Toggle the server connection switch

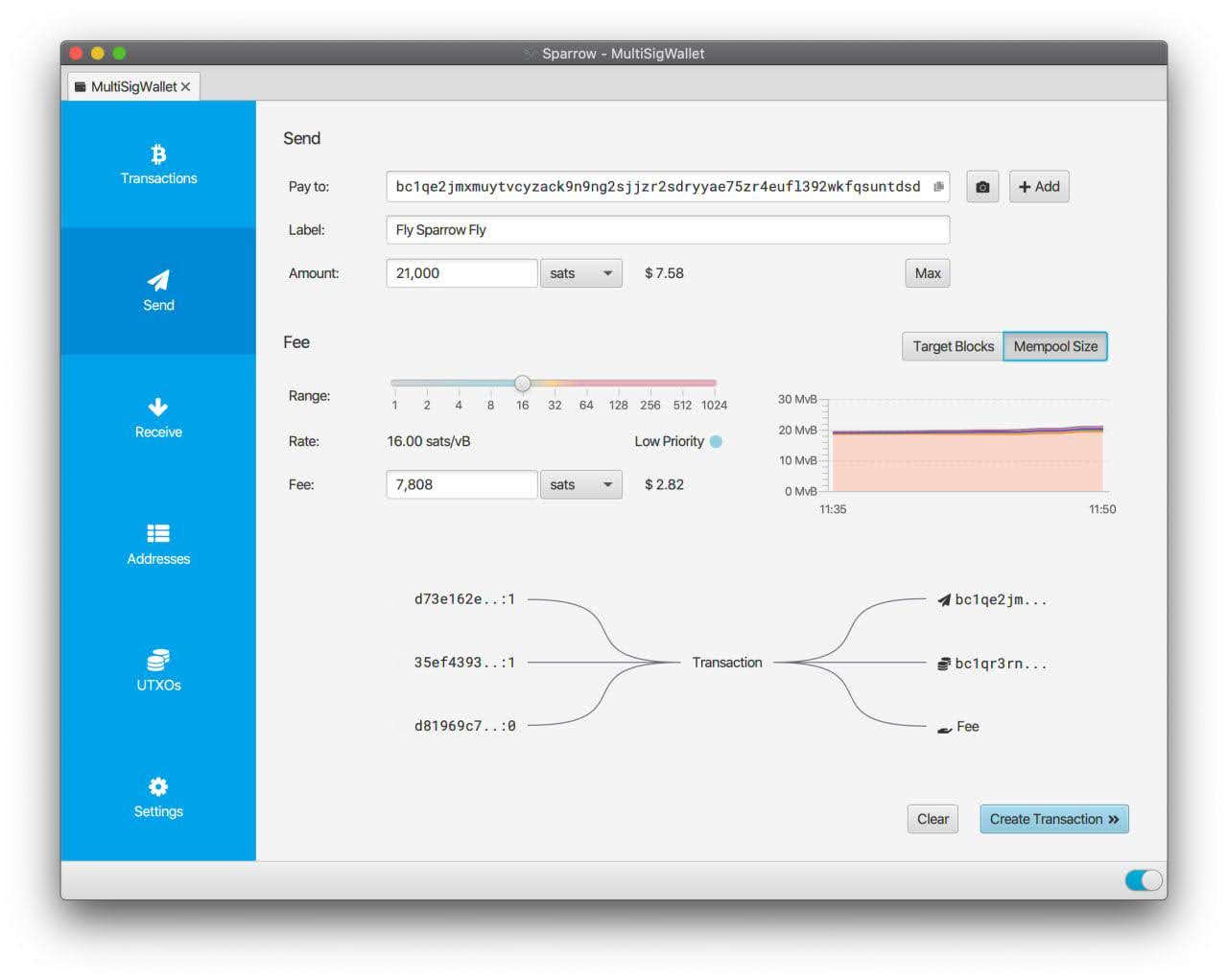click(x=1143, y=880)
